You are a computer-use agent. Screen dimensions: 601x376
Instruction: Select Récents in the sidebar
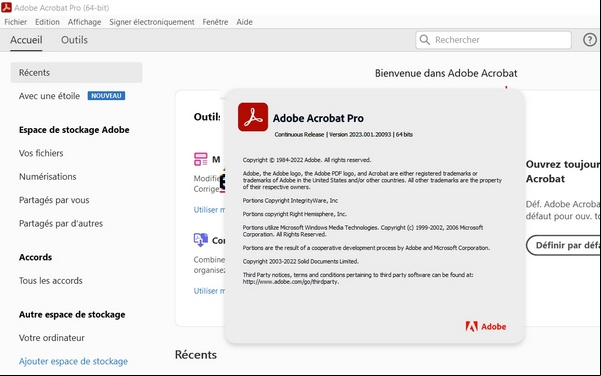(76, 72)
